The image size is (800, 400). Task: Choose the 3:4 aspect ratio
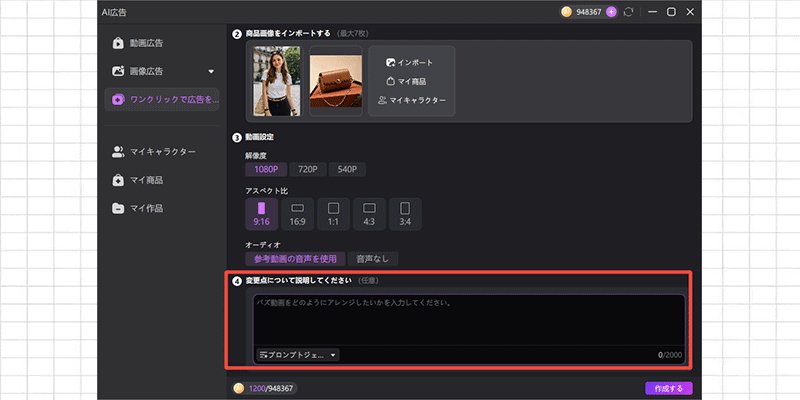[x=405, y=214]
